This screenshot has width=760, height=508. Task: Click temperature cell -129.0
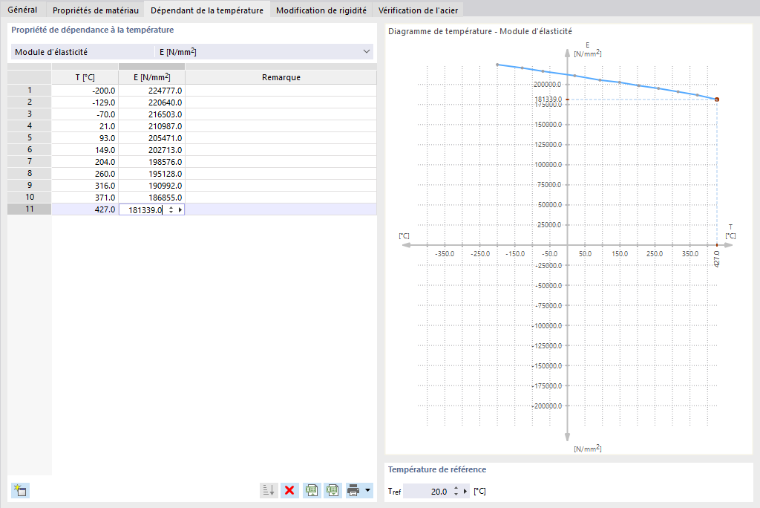(85, 102)
